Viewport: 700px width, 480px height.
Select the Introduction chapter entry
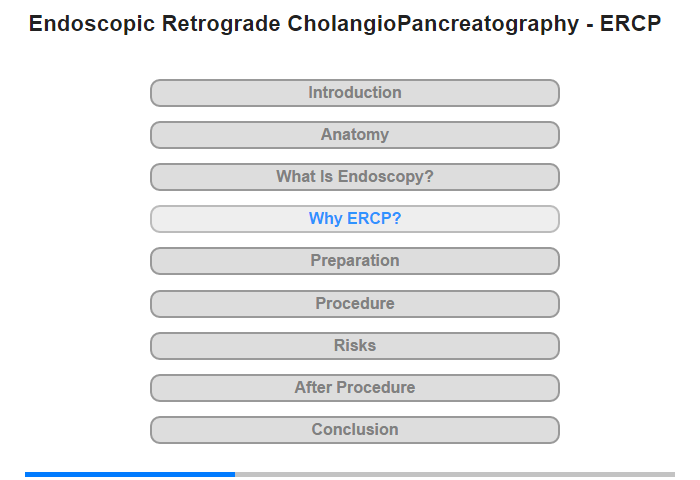pos(354,93)
